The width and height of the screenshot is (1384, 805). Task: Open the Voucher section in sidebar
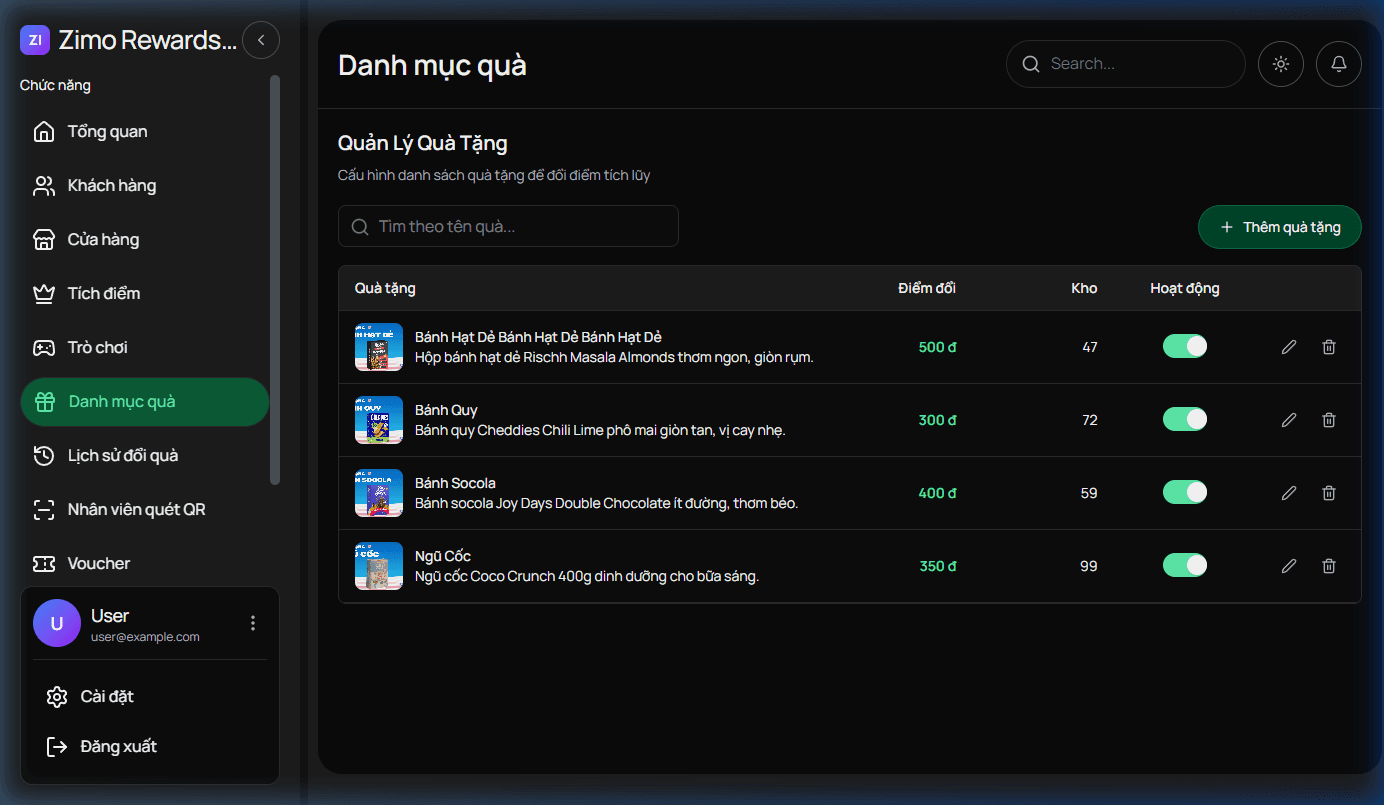coord(99,564)
